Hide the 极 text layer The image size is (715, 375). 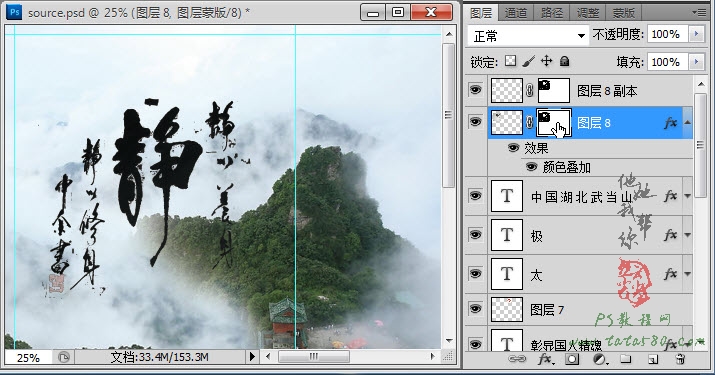pos(475,234)
